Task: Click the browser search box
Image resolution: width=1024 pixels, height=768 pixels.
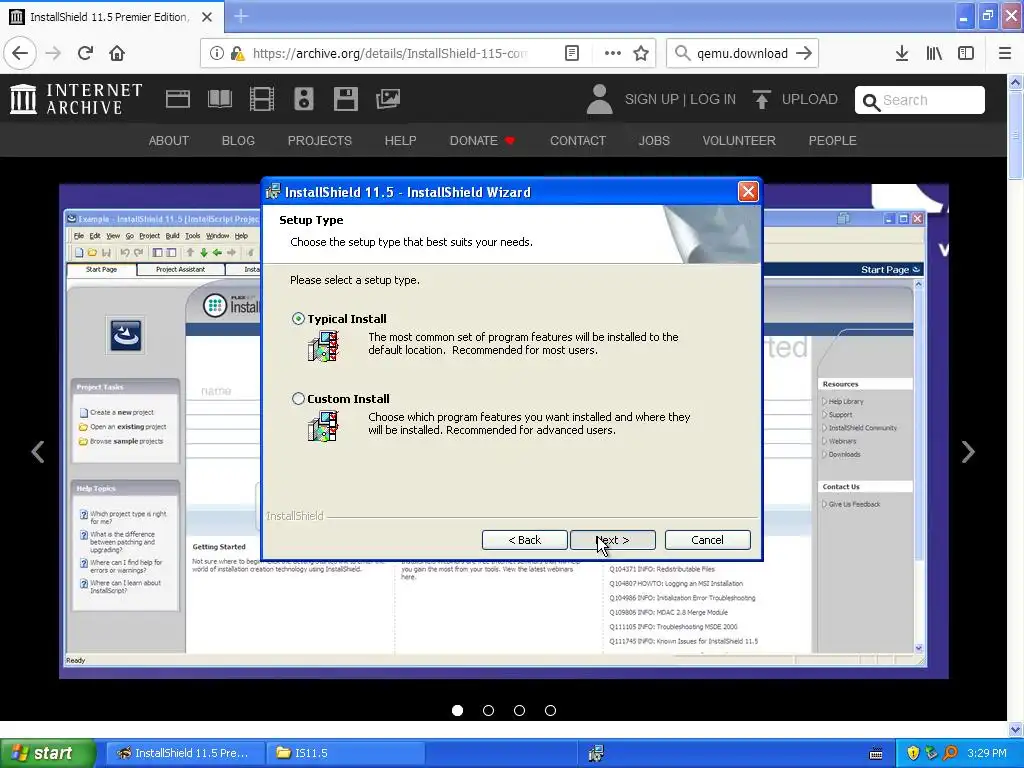Action: pos(742,53)
